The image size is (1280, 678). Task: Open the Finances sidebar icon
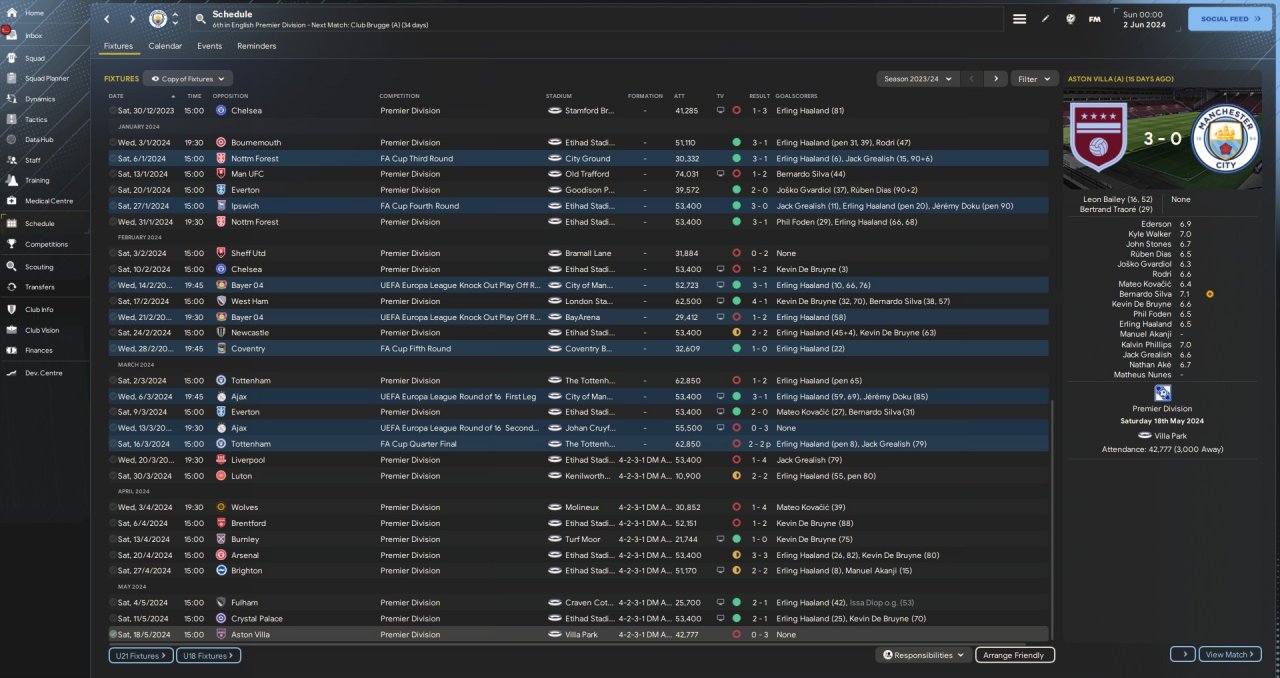(10, 350)
